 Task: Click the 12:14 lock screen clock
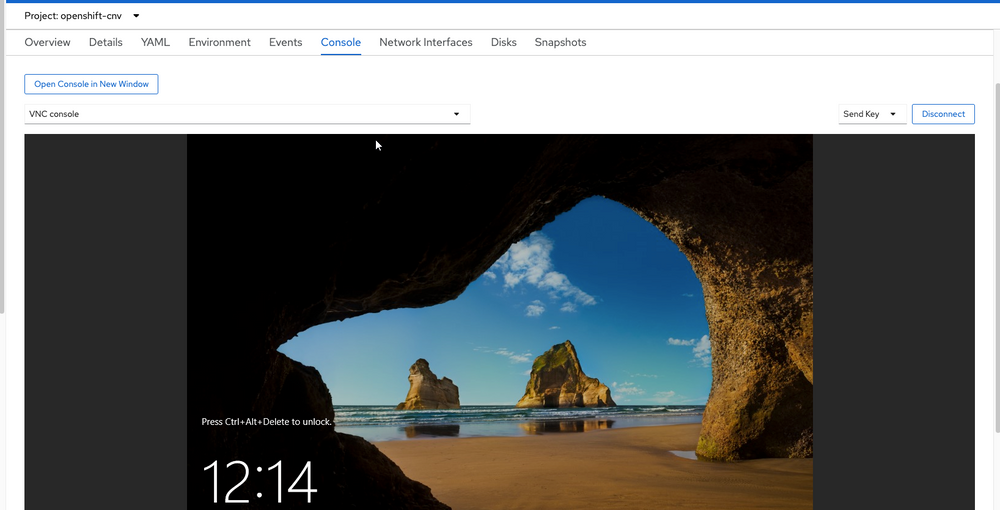click(x=260, y=482)
